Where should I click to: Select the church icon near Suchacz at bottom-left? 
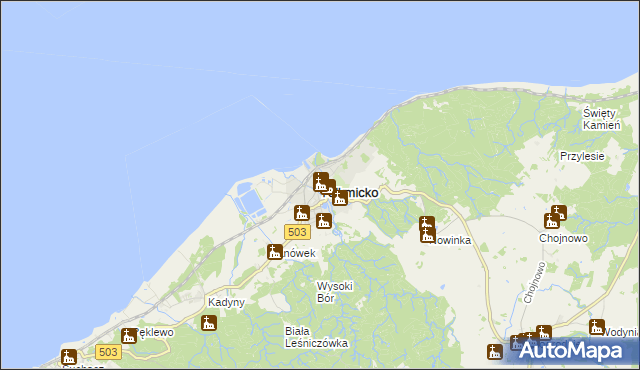69,357
